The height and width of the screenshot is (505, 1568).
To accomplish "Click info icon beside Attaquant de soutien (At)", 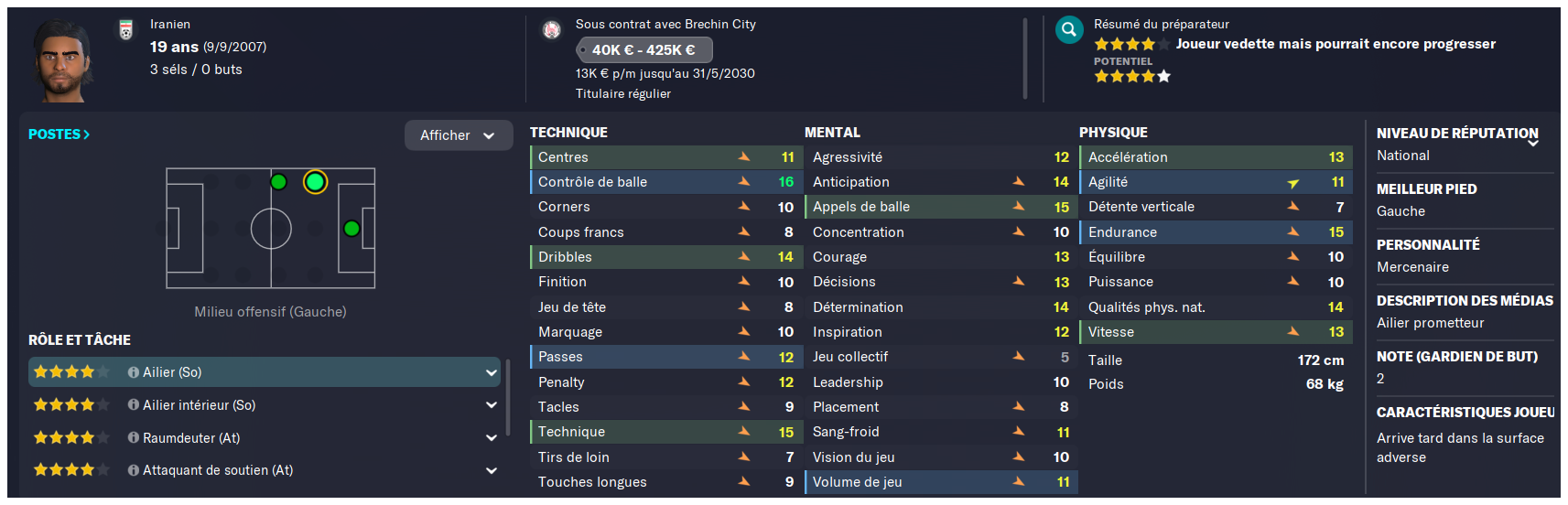I will [x=134, y=470].
